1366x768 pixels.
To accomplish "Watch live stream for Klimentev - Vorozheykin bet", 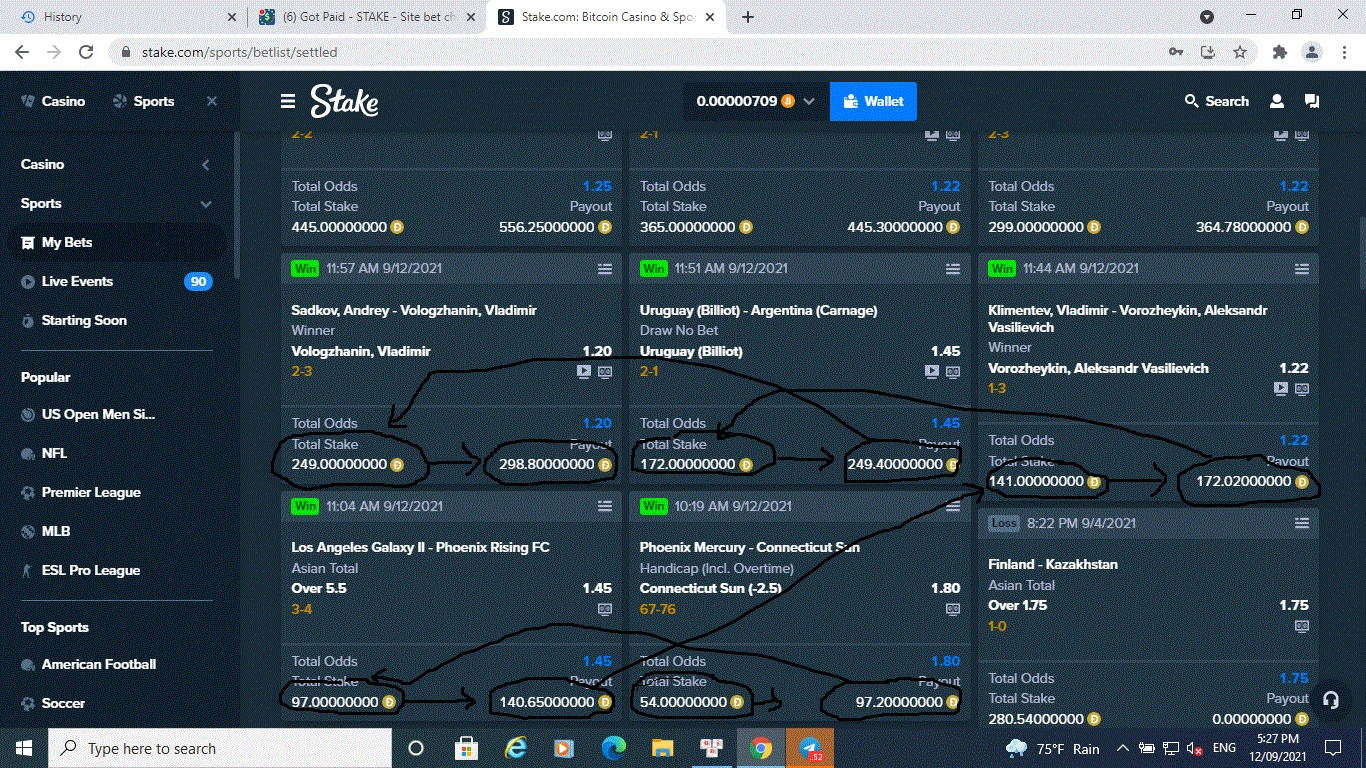I will (x=1281, y=389).
